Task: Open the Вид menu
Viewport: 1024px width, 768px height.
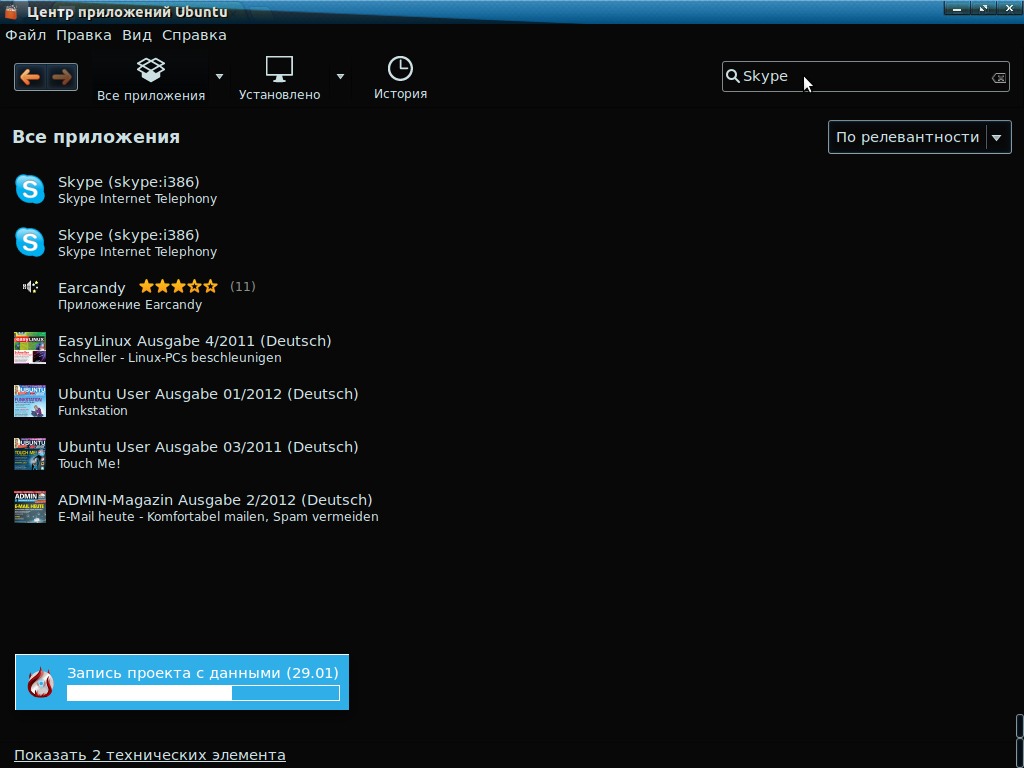Action: tap(136, 35)
